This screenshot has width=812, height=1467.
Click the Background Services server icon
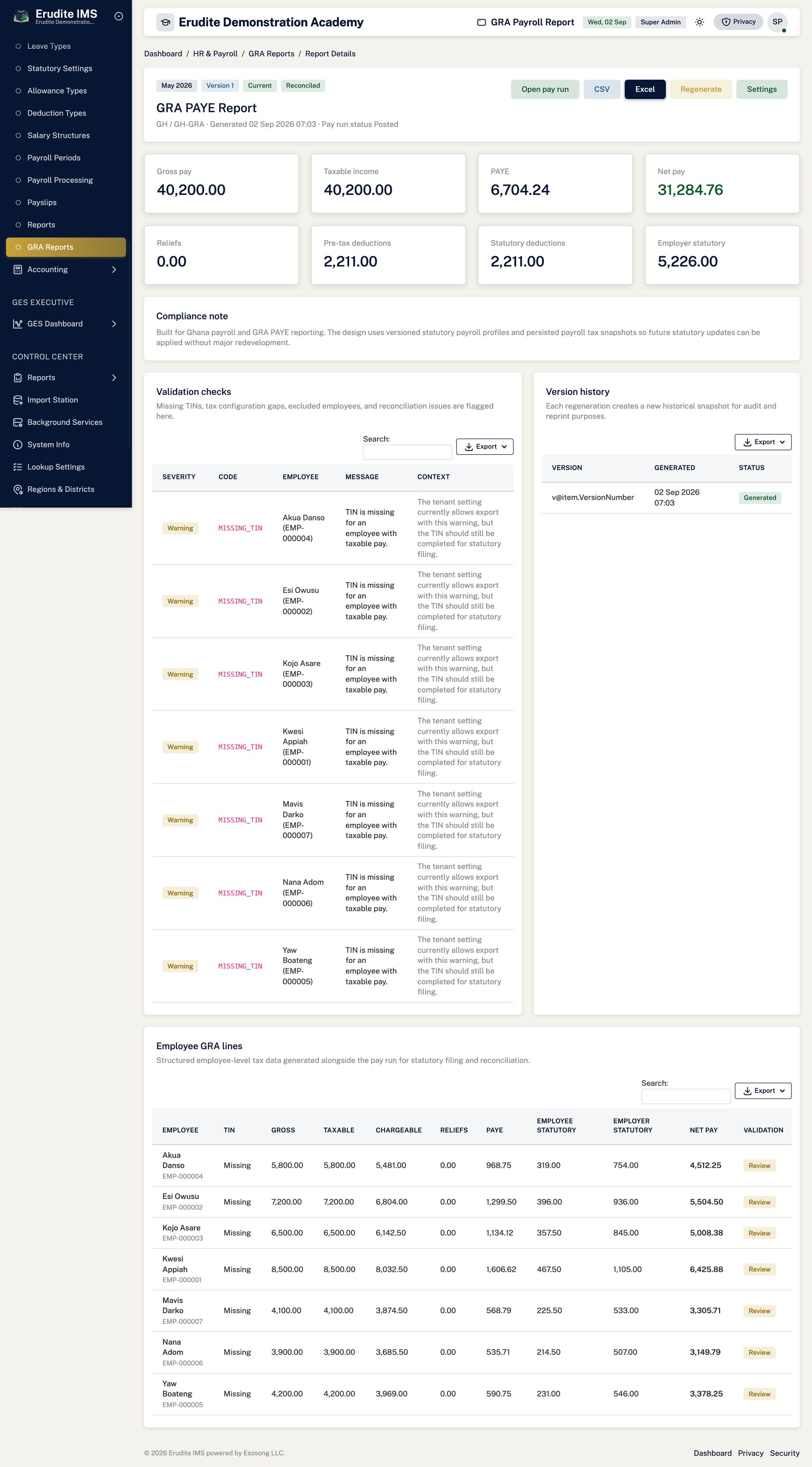coord(18,422)
